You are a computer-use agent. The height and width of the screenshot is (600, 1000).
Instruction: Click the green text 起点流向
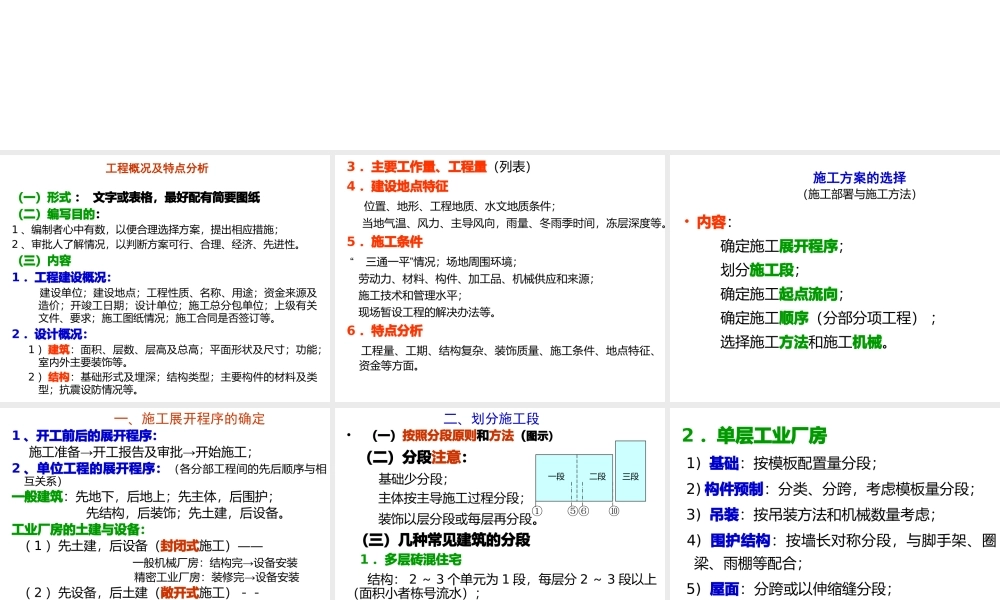(808, 294)
